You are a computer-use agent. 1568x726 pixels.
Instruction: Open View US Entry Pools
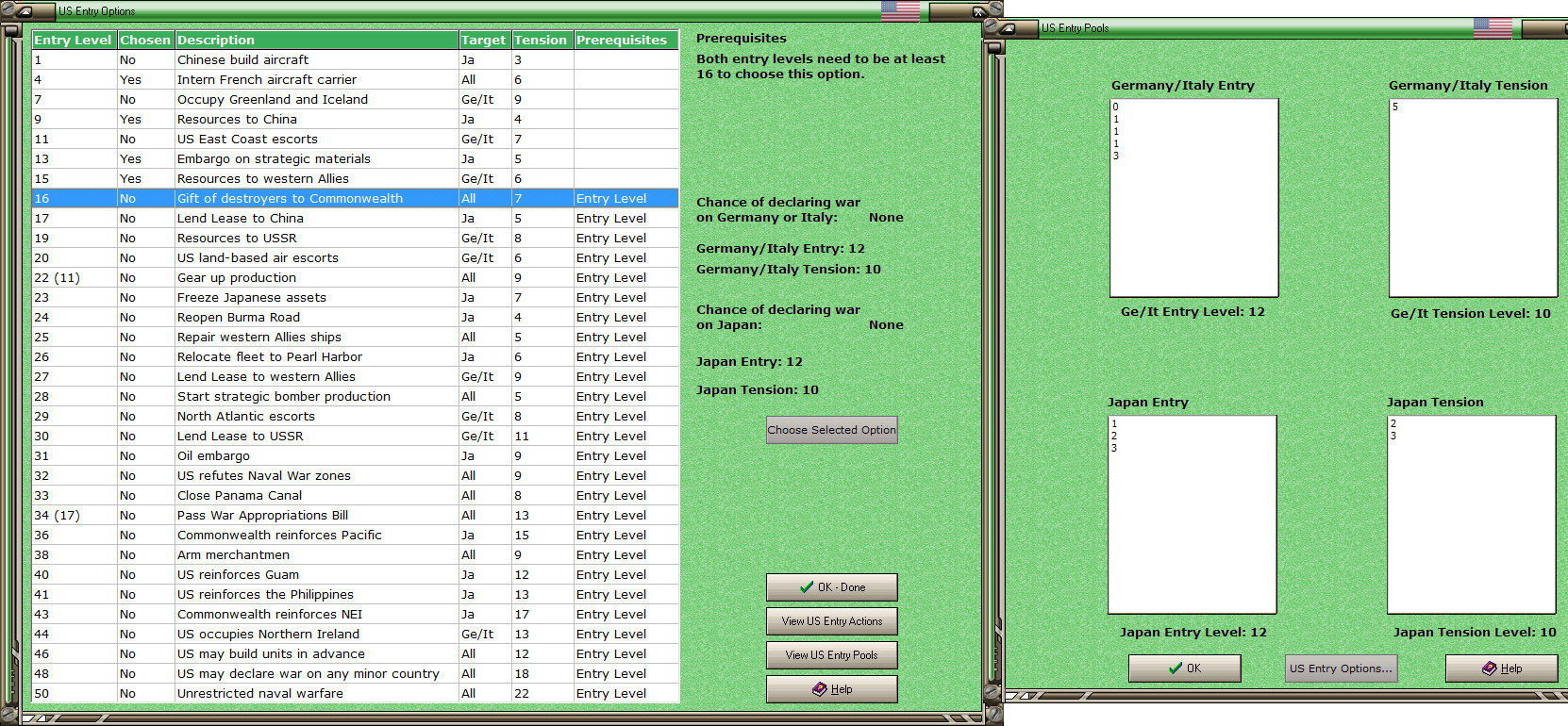coord(832,655)
